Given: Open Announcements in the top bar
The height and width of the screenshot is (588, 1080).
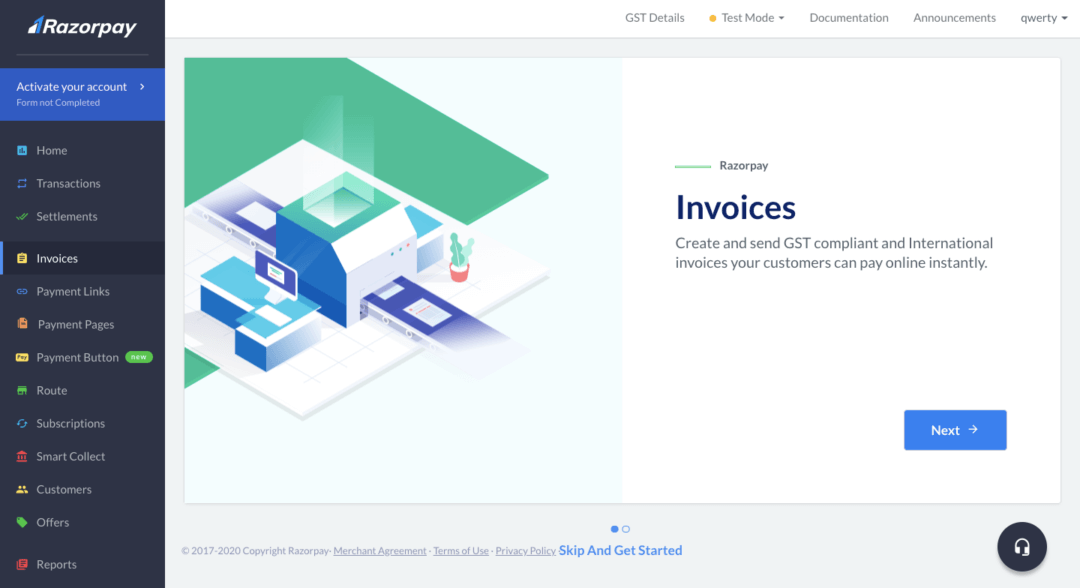Looking at the screenshot, I should pos(954,18).
